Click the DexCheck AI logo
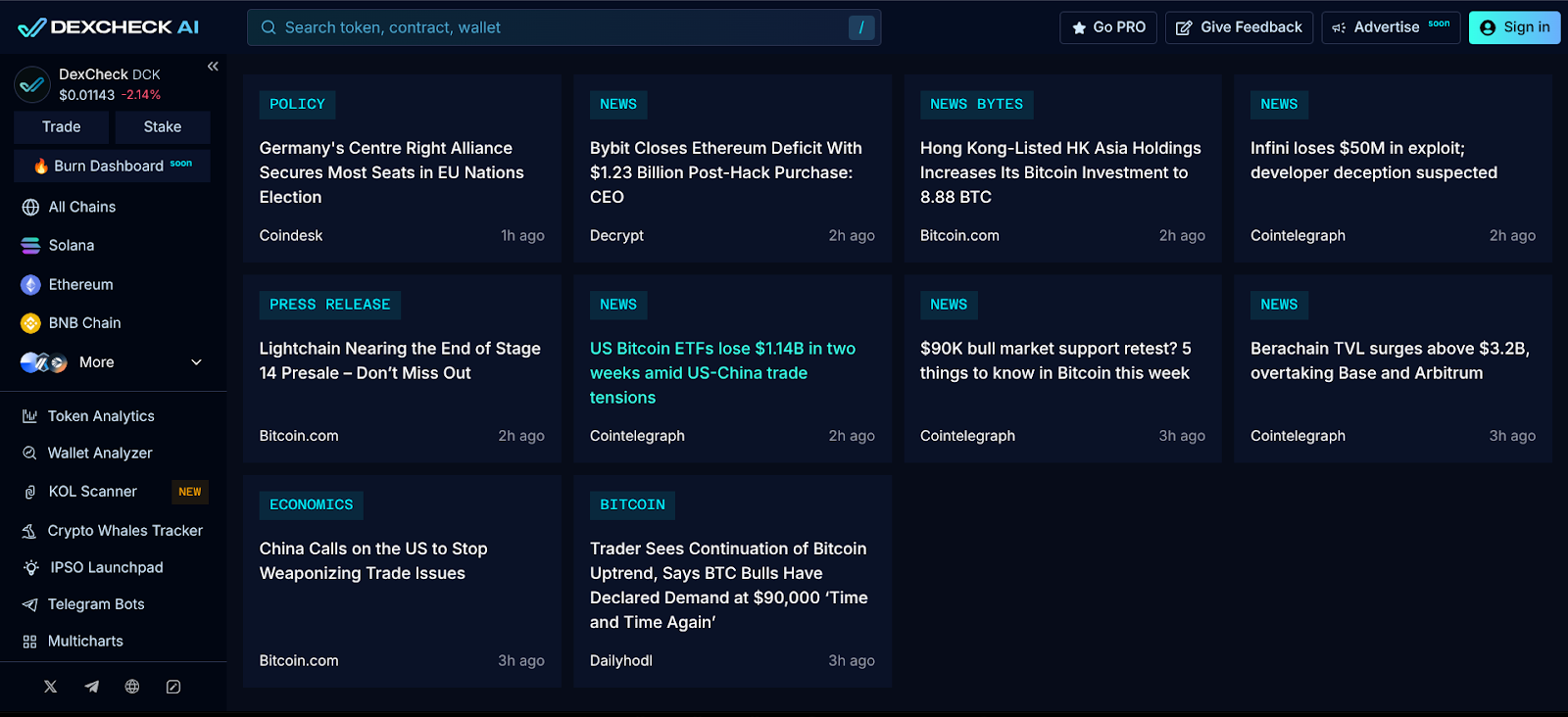This screenshot has width=1568, height=717. [x=108, y=27]
